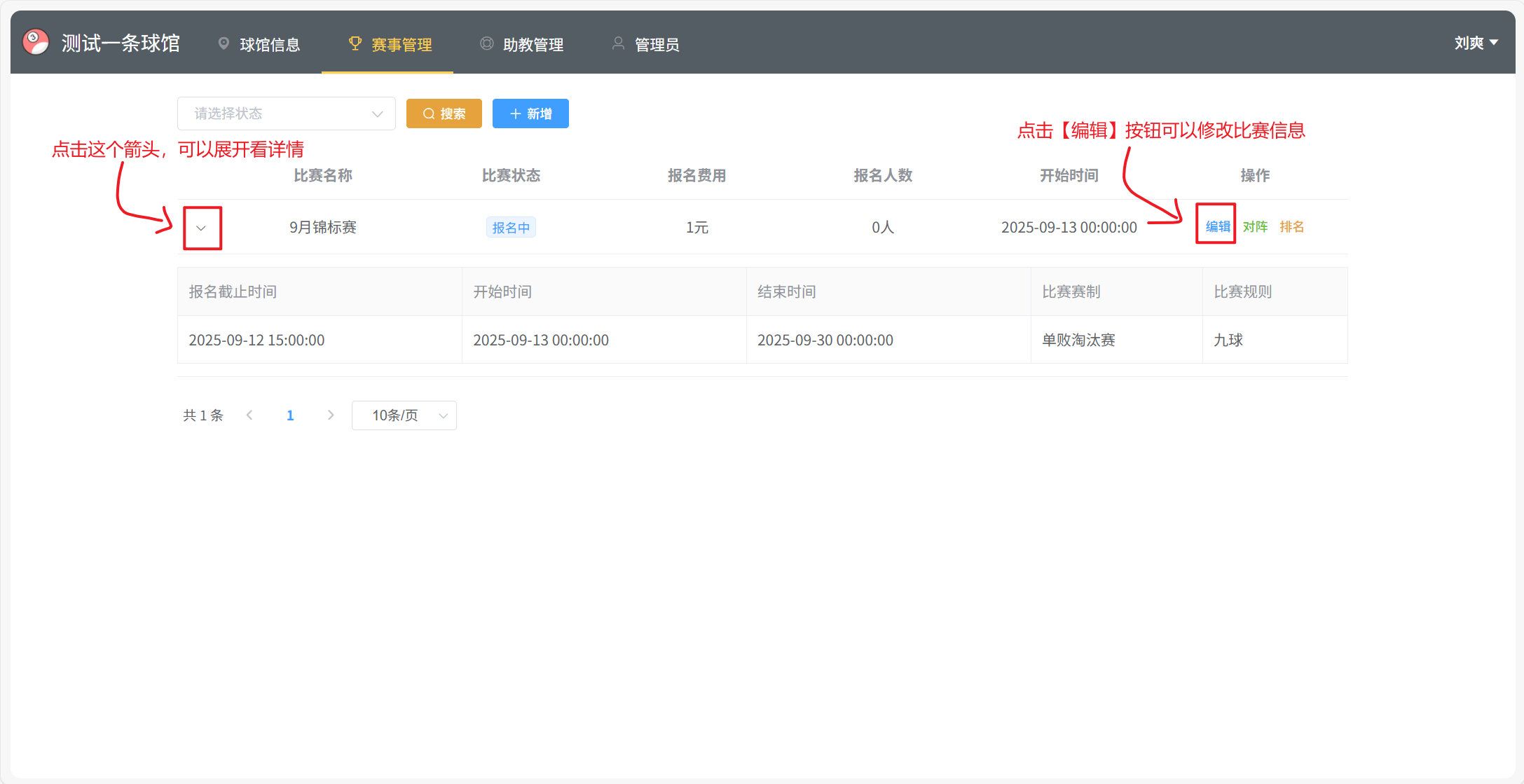Click the next page arrow

point(331,415)
